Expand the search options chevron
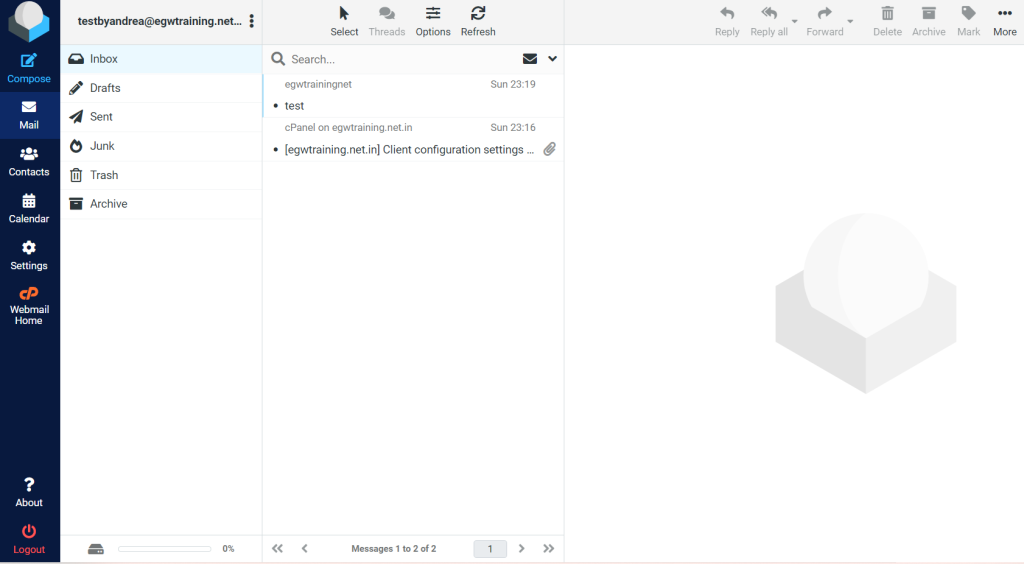Screen dimensions: 1024x564 pyautogui.click(x=552, y=59)
